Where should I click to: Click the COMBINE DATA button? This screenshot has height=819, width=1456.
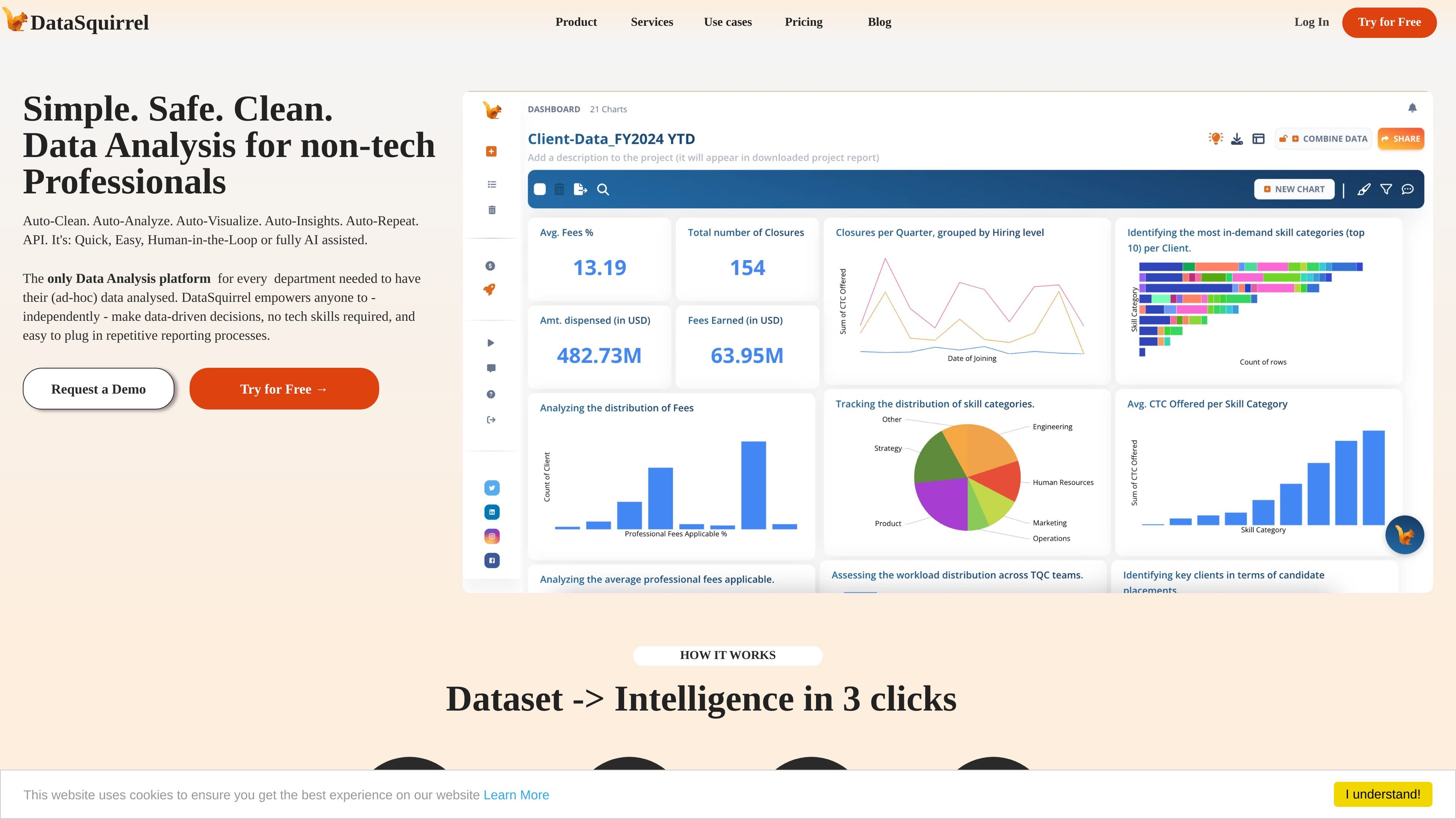click(x=1323, y=139)
